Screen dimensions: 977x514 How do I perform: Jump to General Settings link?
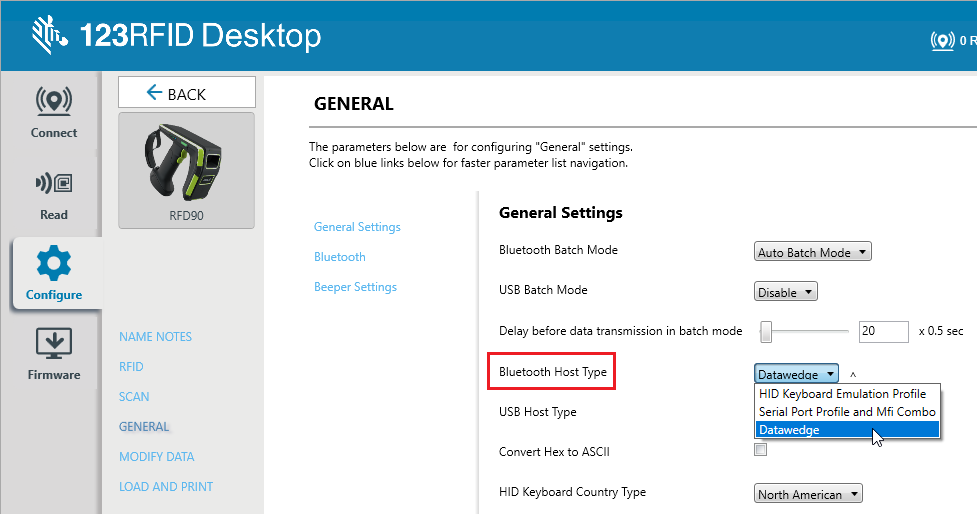(x=357, y=227)
